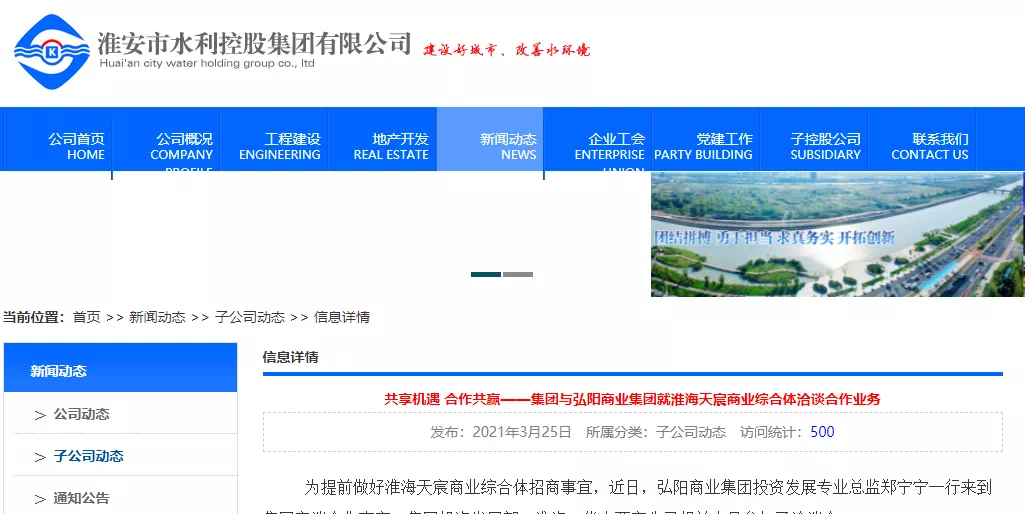Open the 公司概况 COMPANY menu item
The image size is (1025, 514).
(x=181, y=146)
